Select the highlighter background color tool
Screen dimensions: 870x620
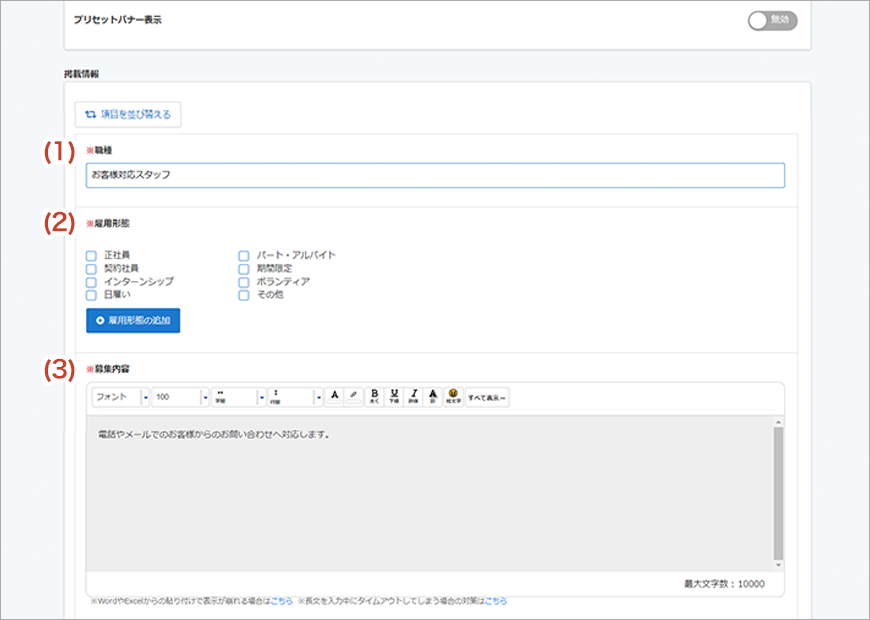[352, 397]
